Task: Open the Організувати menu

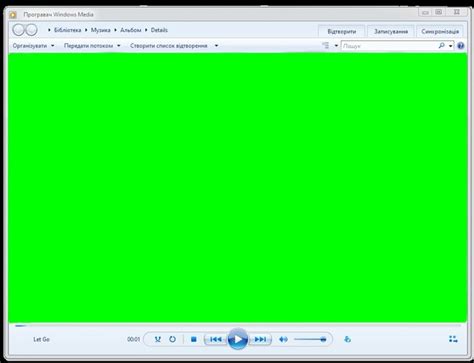Action: point(33,46)
